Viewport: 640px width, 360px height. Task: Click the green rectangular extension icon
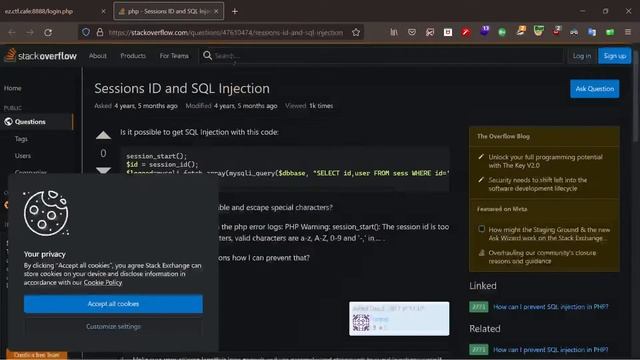pos(610,32)
